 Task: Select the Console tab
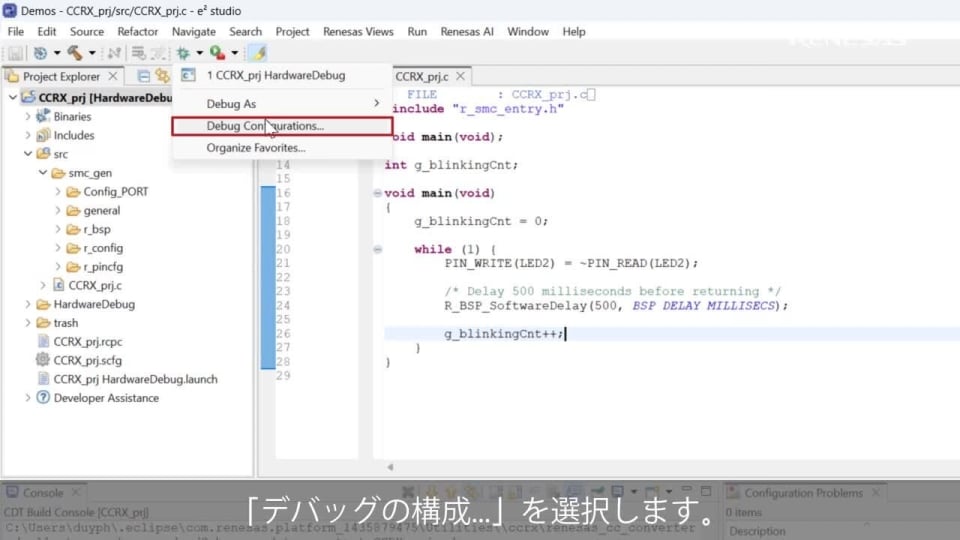click(x=43, y=493)
